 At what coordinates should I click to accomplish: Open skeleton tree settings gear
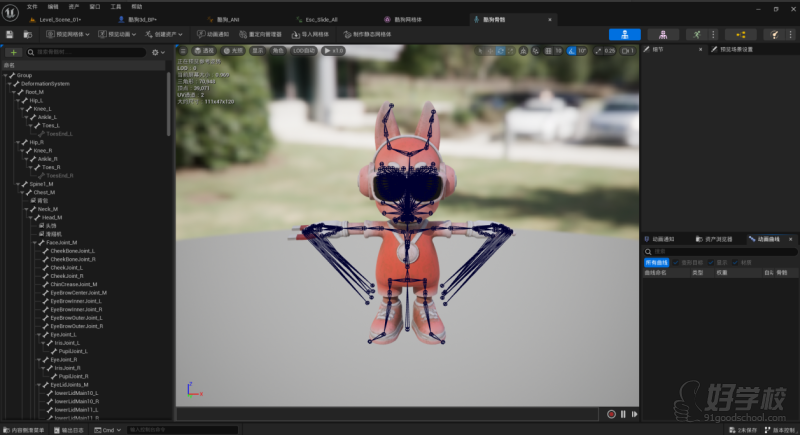coord(157,51)
